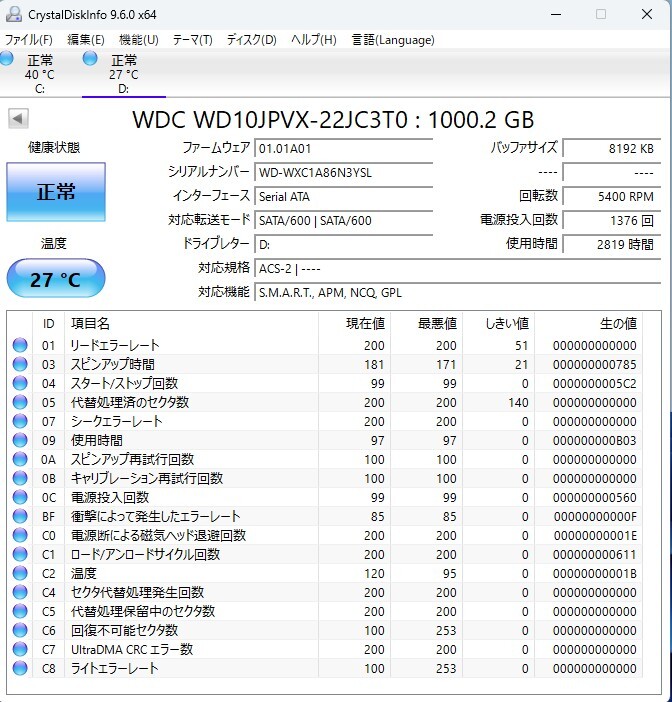Click the interface field Serial ATA
This screenshot has width=672, height=702.
[x=343, y=197]
